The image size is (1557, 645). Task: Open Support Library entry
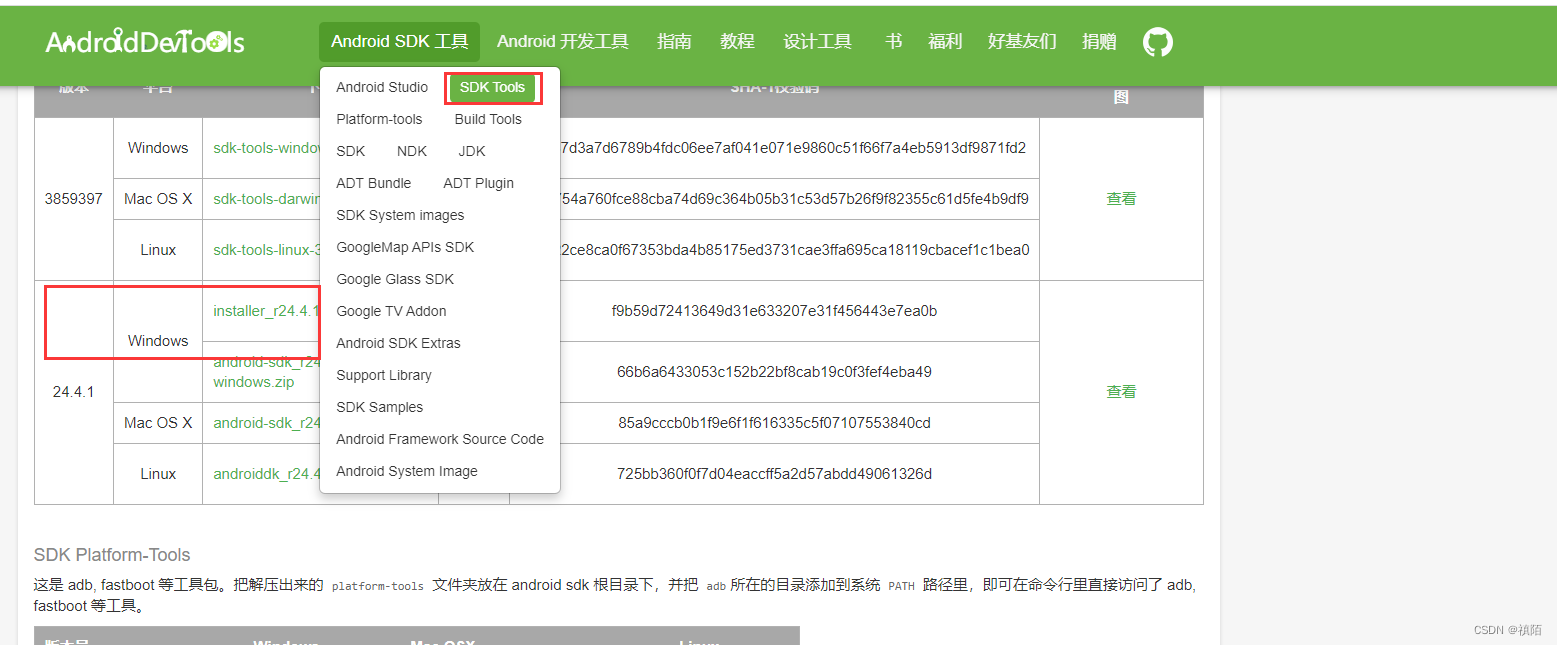pyautogui.click(x=384, y=375)
